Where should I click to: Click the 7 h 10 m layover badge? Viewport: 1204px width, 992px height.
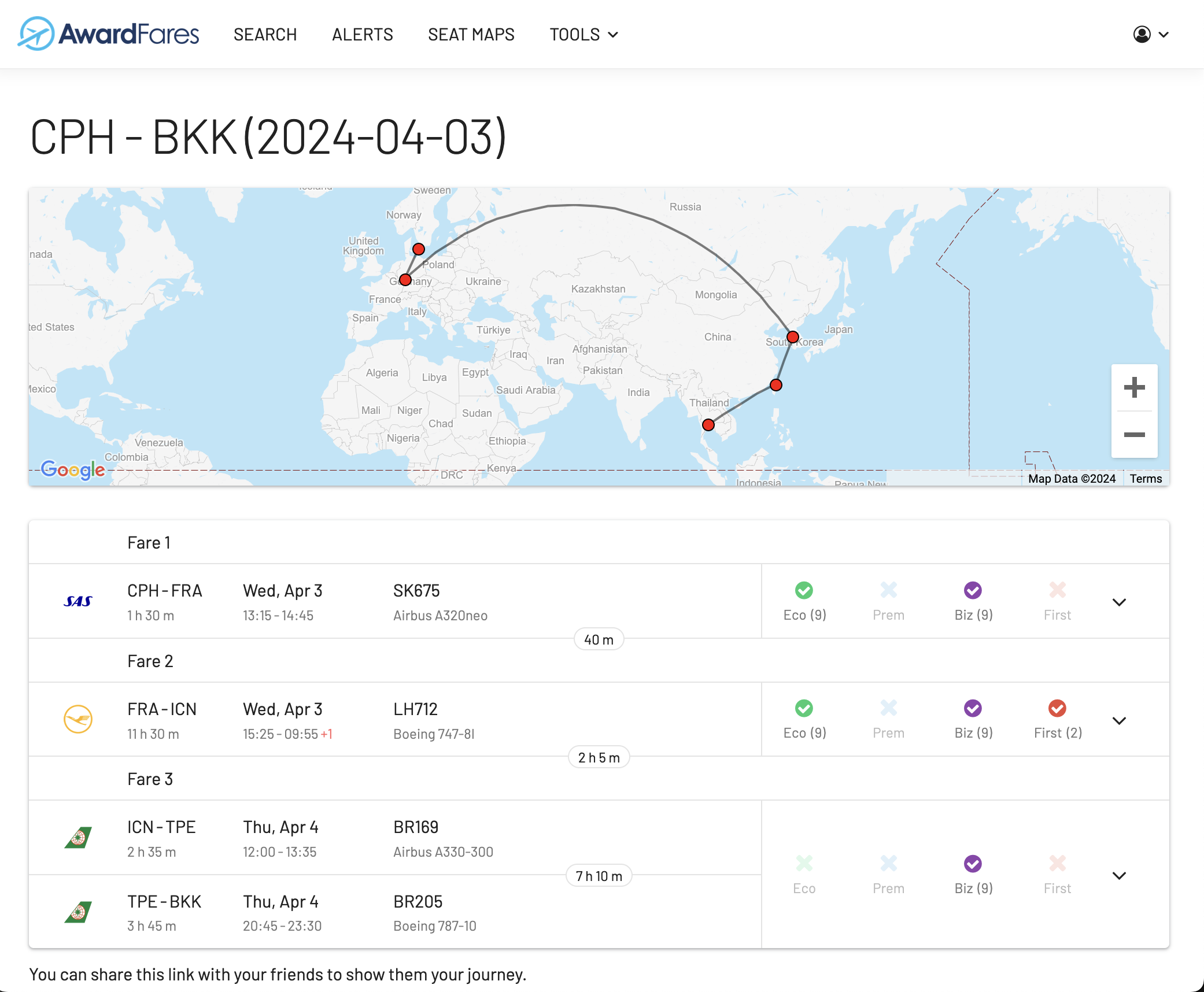click(599, 876)
